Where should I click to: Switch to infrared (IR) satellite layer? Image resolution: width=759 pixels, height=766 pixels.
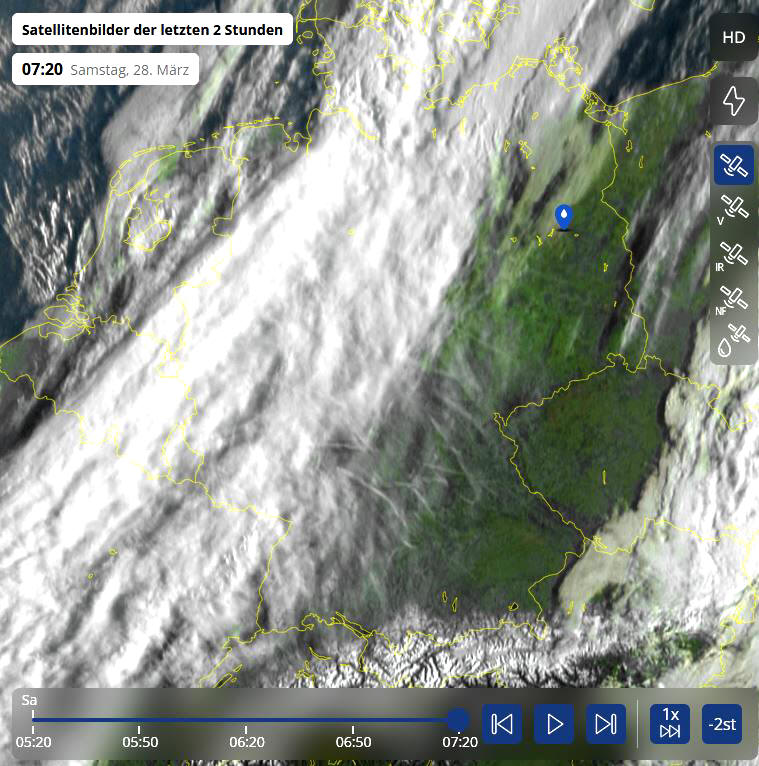click(733, 254)
